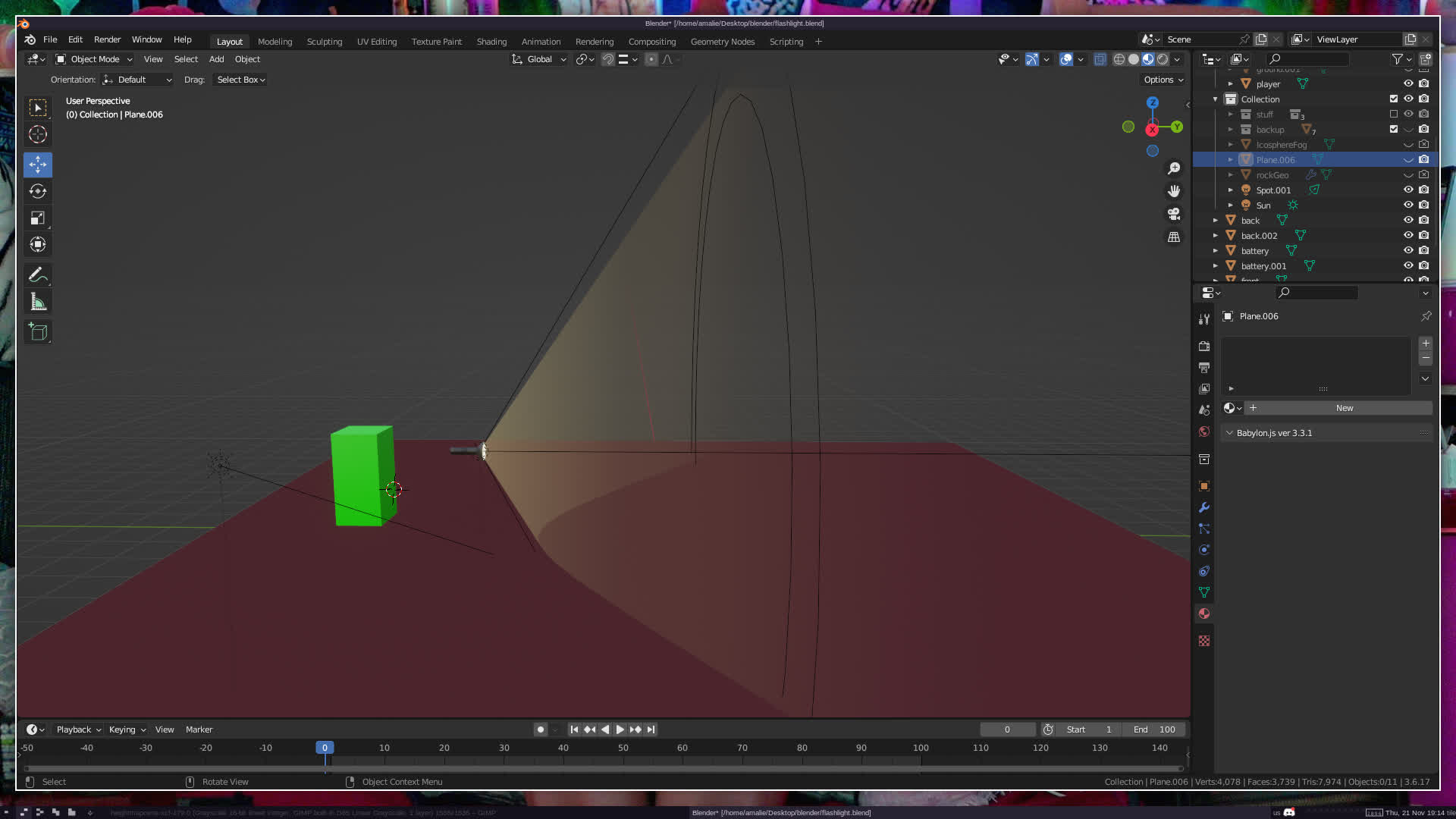Click the cursor tool icon
1456x819 pixels.
click(38, 135)
